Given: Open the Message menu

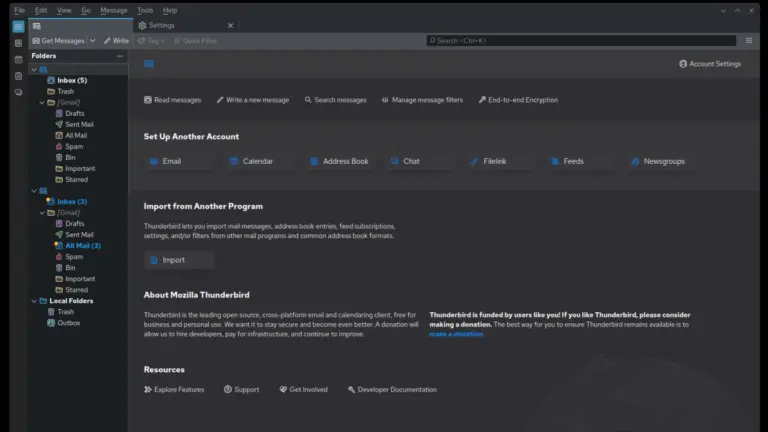Looking at the screenshot, I should click(114, 10).
